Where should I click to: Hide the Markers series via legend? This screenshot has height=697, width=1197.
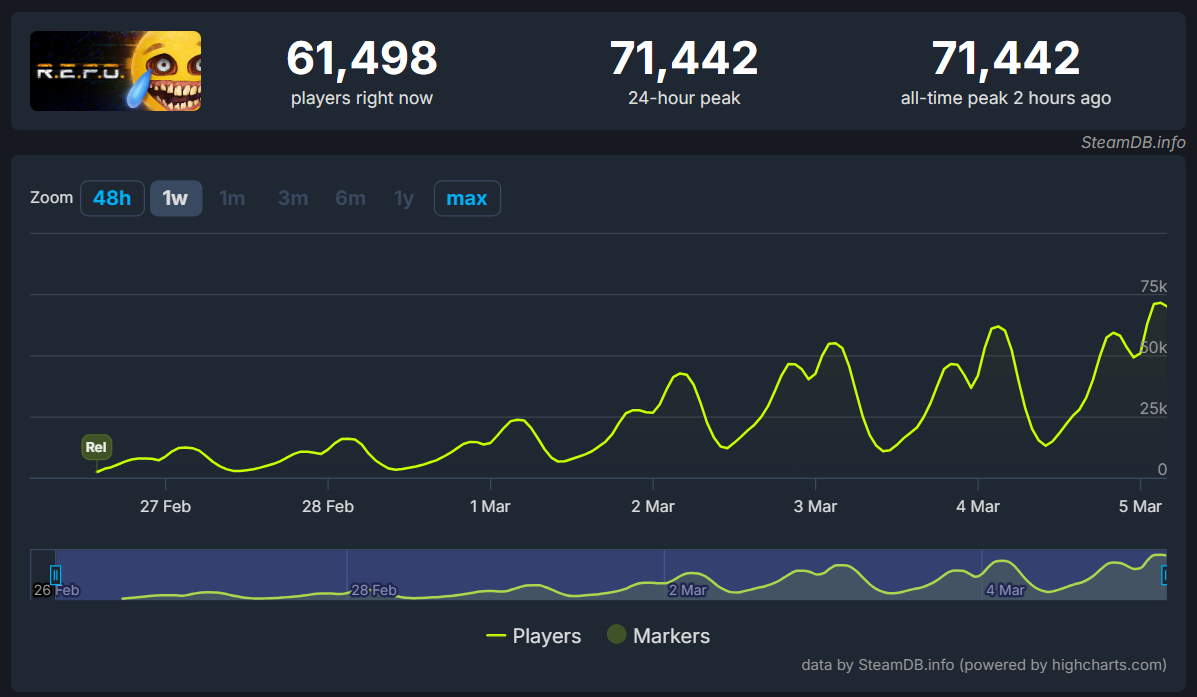tap(658, 636)
